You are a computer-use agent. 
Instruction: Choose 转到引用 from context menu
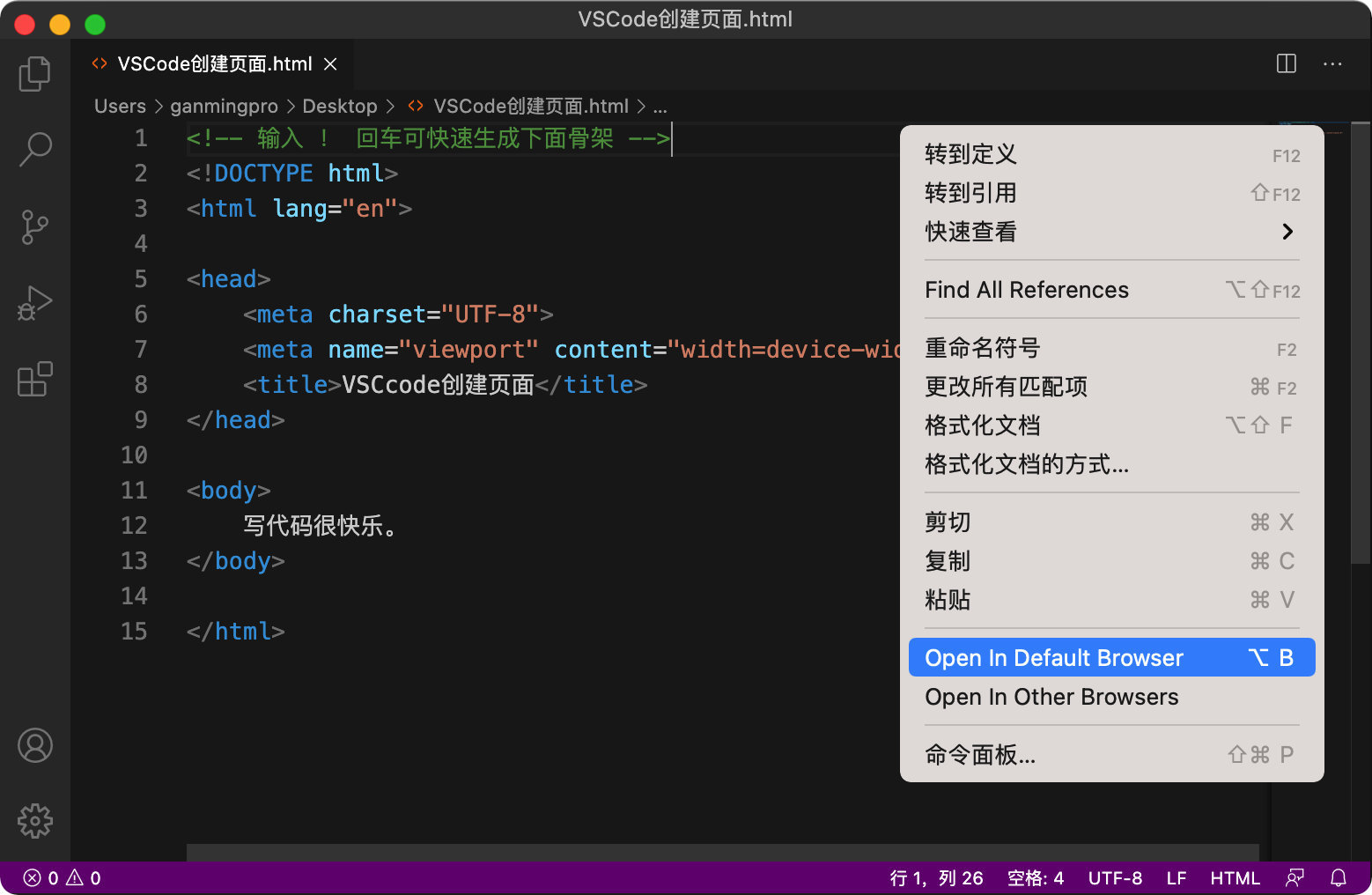[x=1112, y=193]
